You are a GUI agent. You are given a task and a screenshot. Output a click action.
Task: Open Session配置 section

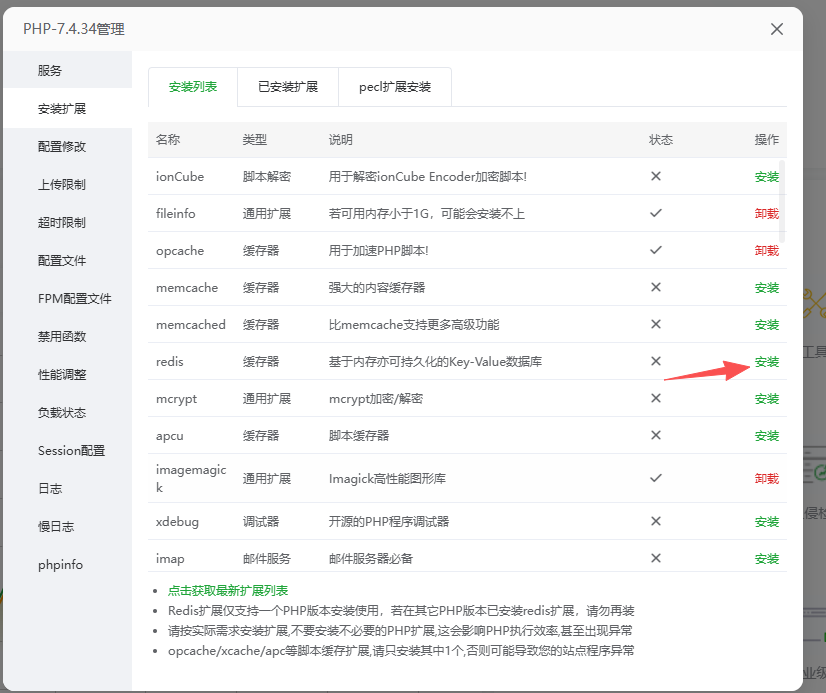[67, 450]
